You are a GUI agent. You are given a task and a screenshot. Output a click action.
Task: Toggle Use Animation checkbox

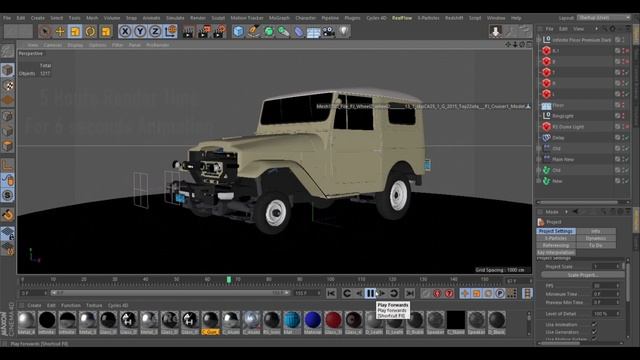click(594, 324)
